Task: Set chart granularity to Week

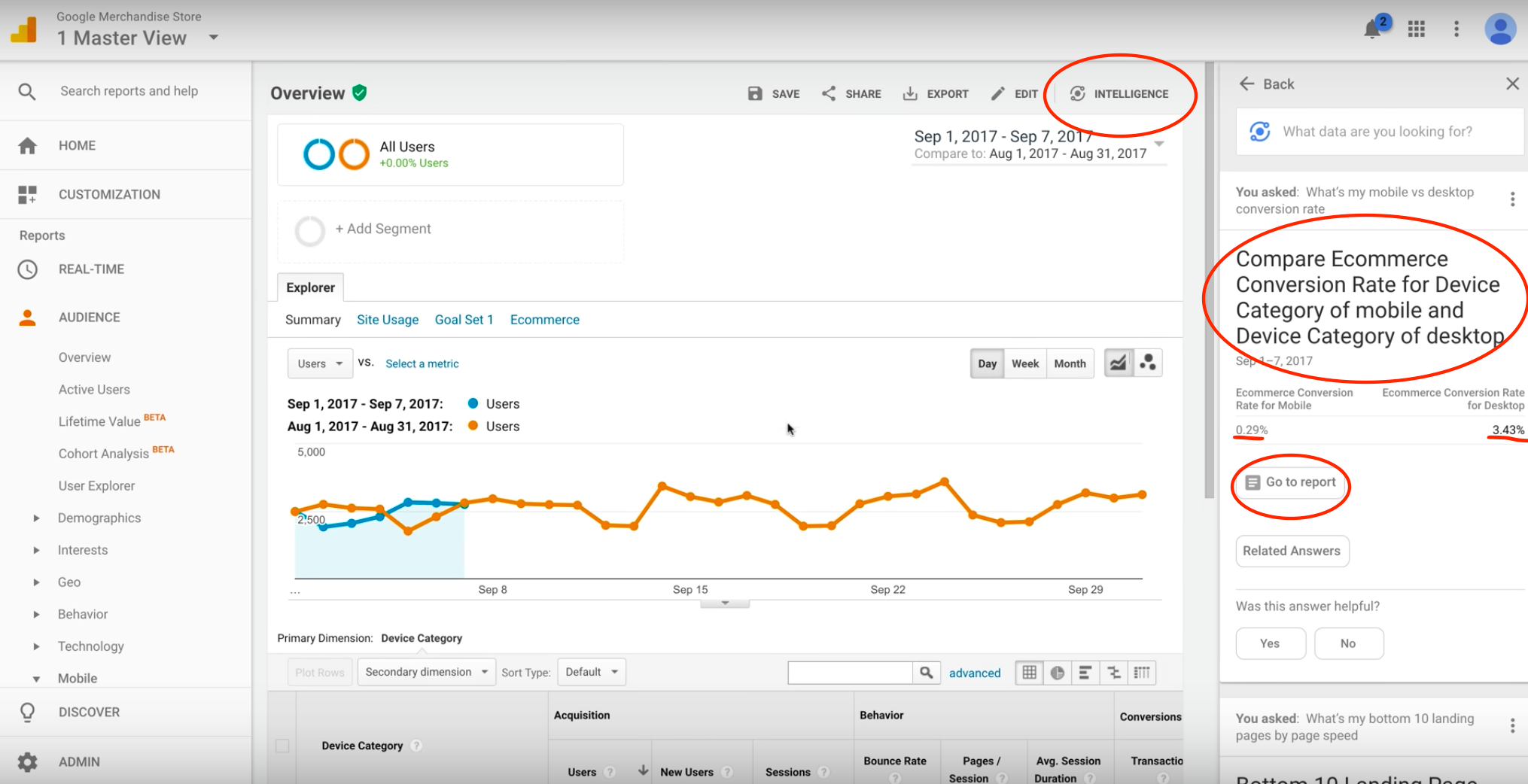Action: coord(1025,363)
